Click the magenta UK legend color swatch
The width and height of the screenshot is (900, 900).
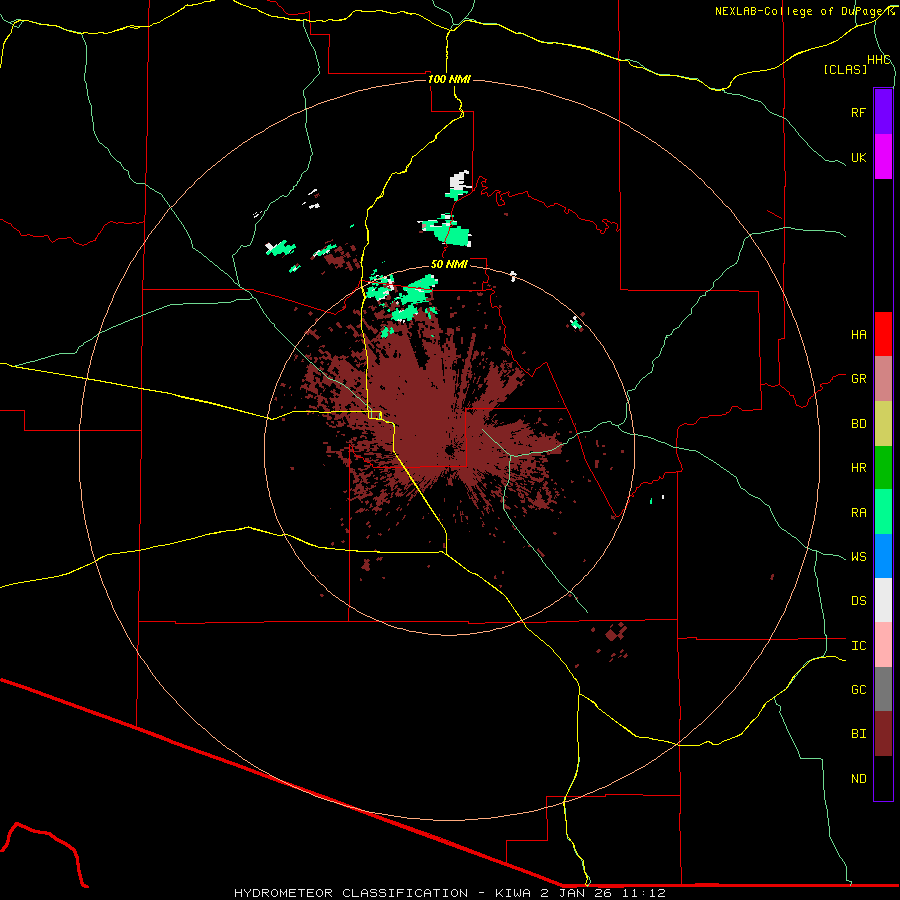(x=883, y=157)
